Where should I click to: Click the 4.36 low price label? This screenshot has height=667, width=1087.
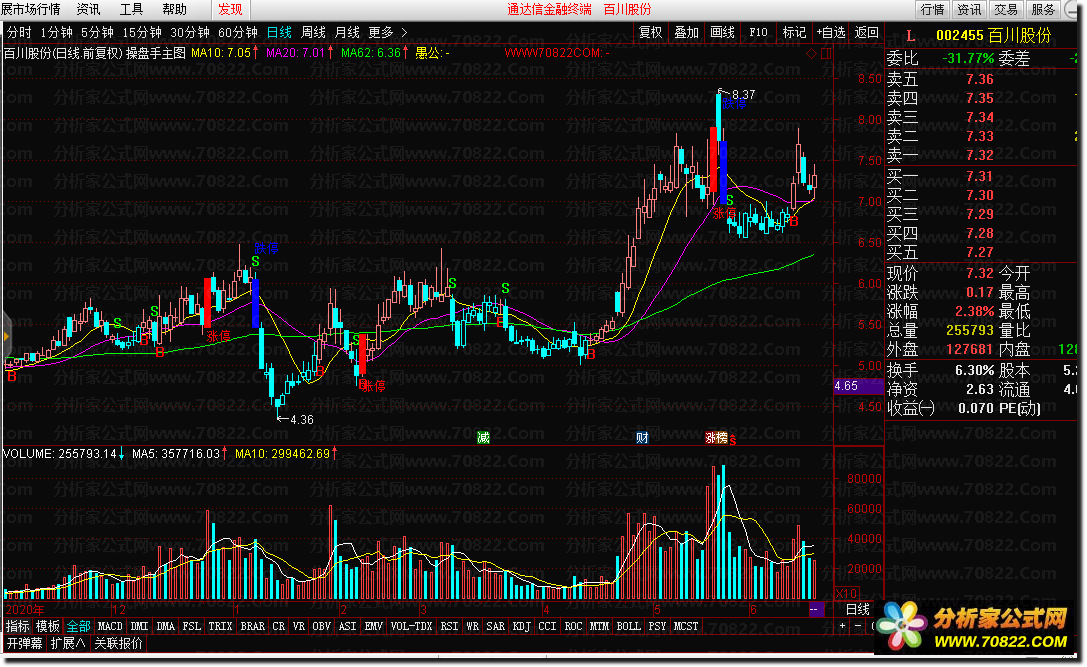click(x=302, y=419)
